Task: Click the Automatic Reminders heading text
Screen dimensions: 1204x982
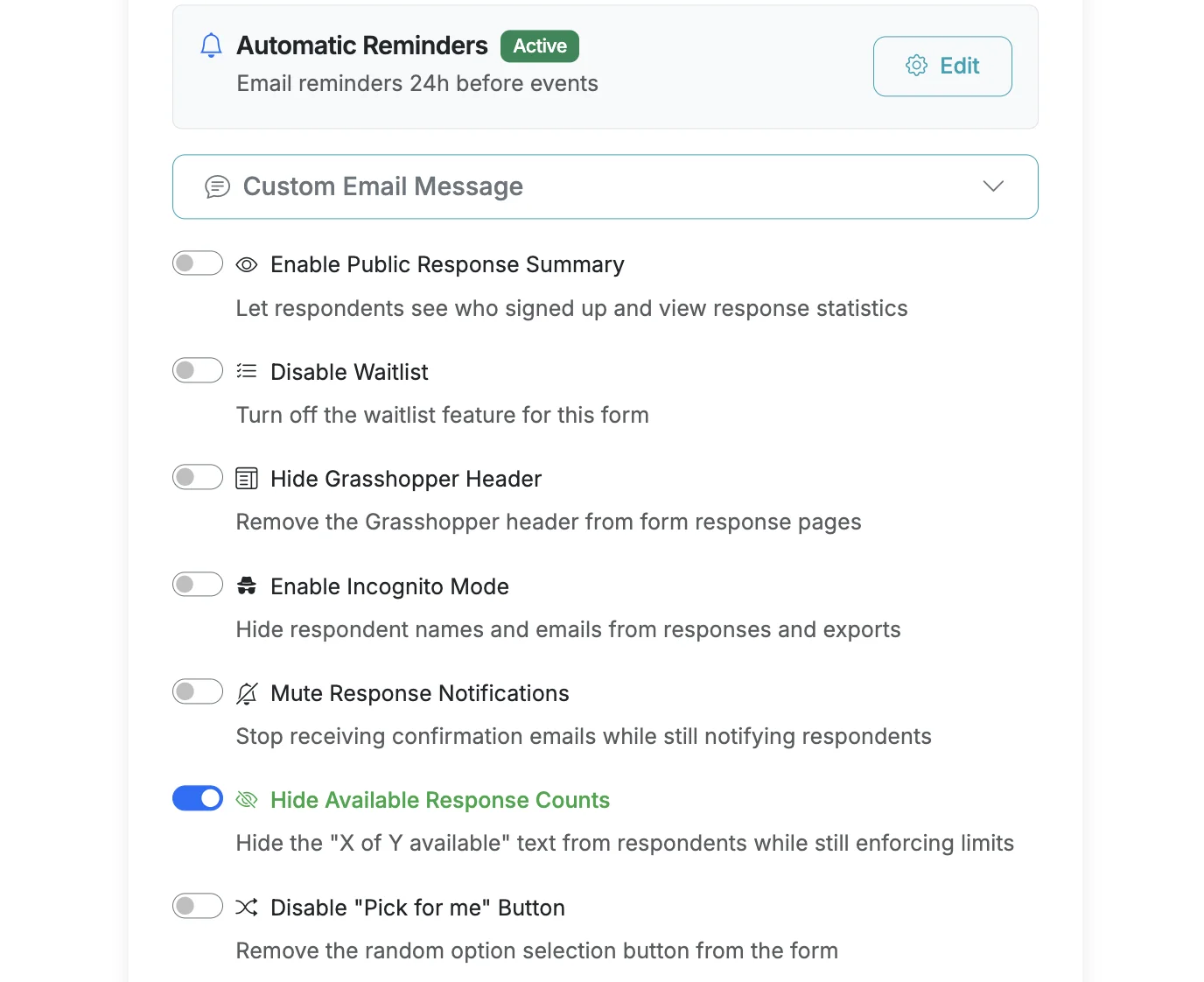Action: (x=362, y=46)
